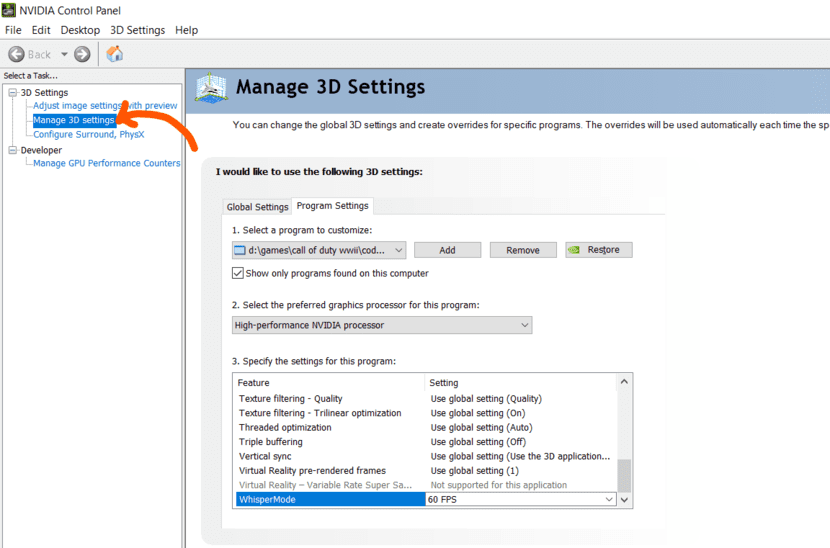
Task: Click the Vertical sync setting value
Action: (520, 456)
